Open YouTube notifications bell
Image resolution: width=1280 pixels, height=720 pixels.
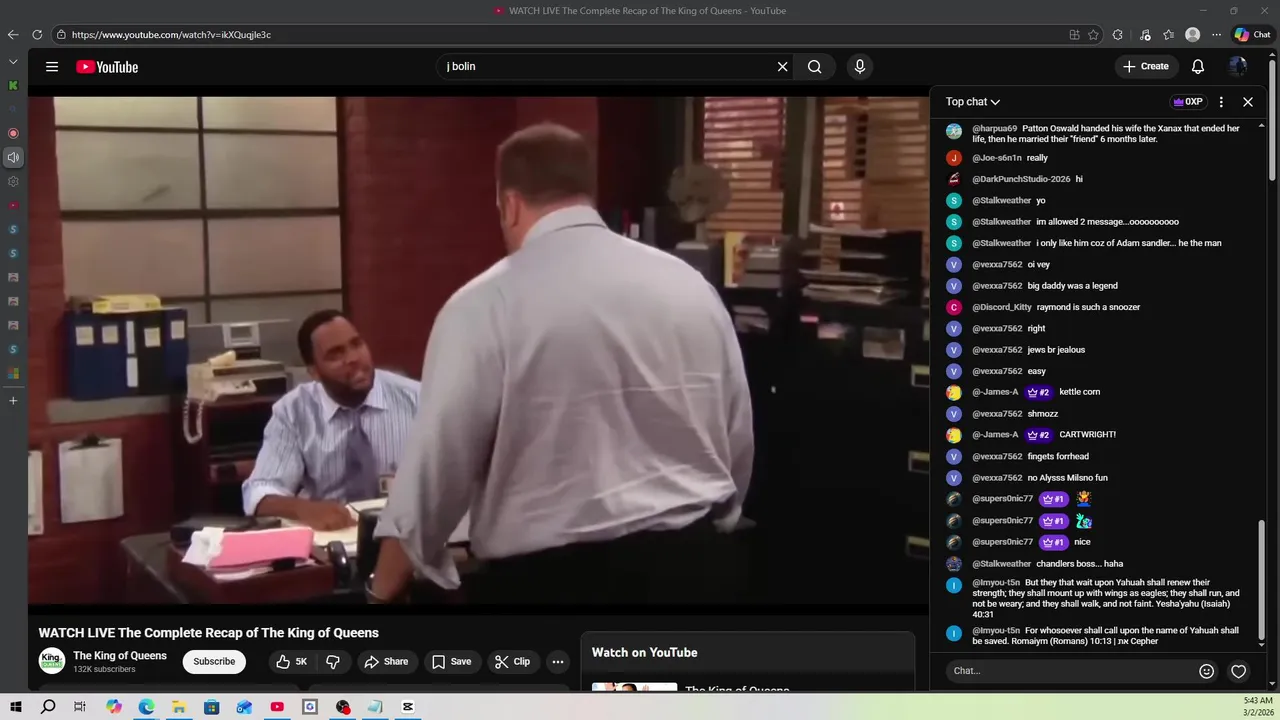(1198, 67)
